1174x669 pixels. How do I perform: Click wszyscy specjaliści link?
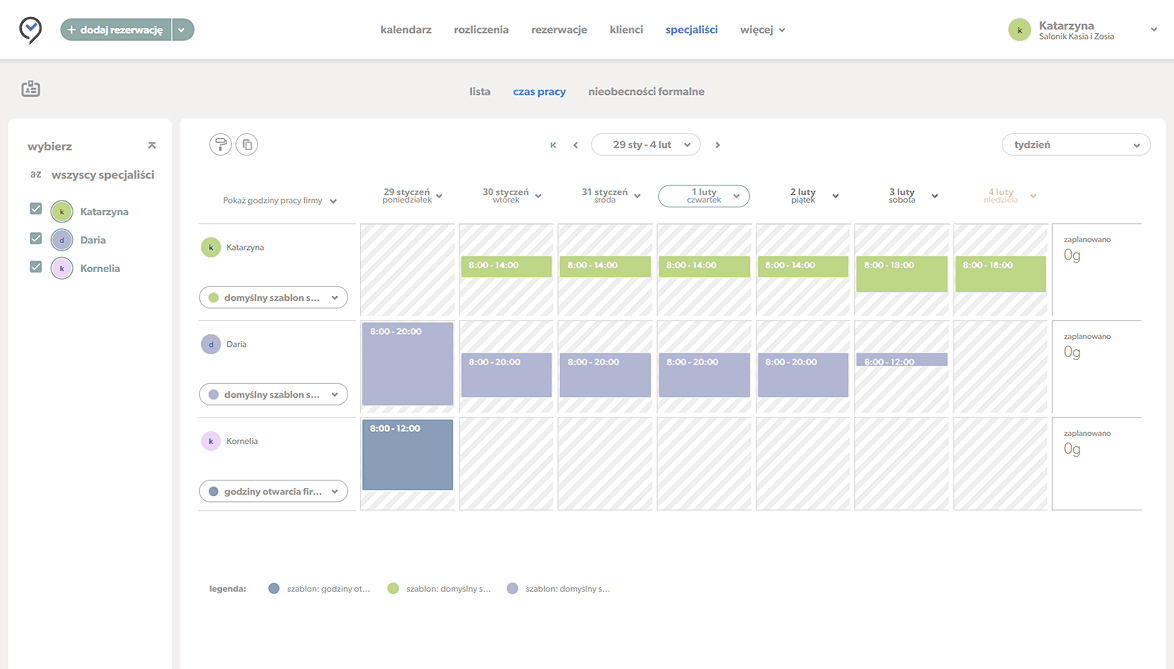[103, 175]
